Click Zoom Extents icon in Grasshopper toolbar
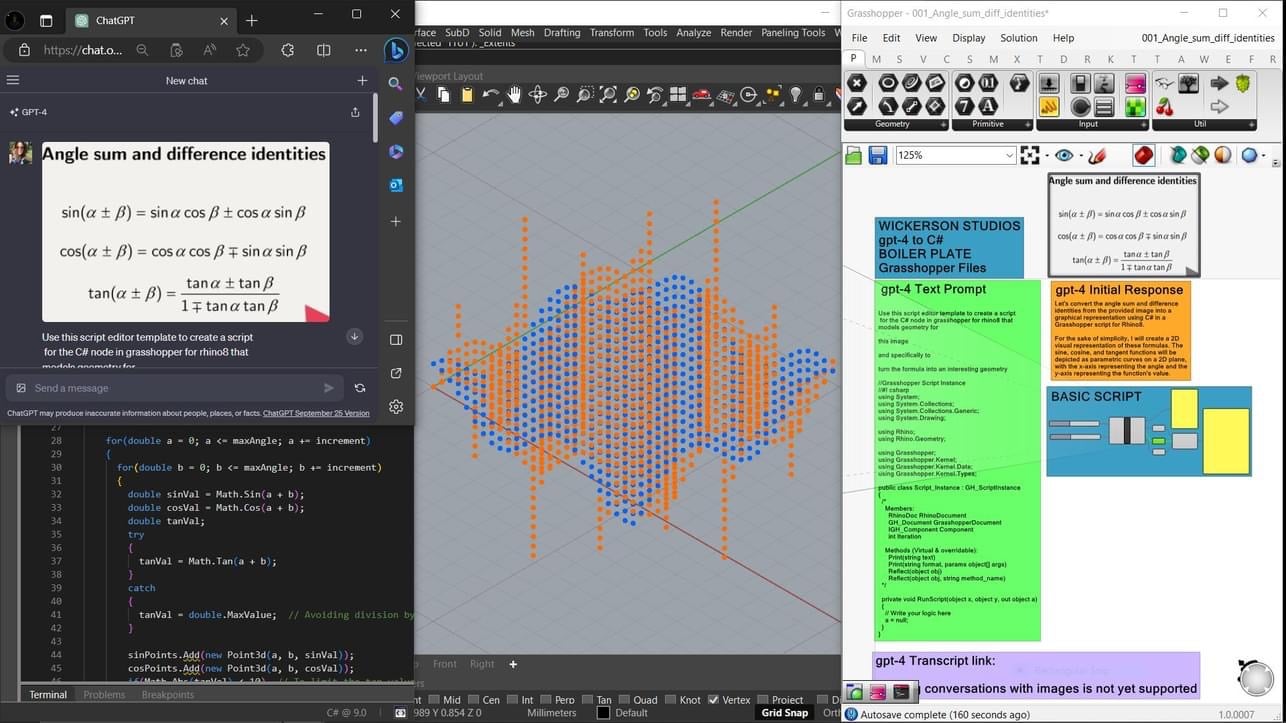The image size is (1286, 723). (x=1030, y=155)
